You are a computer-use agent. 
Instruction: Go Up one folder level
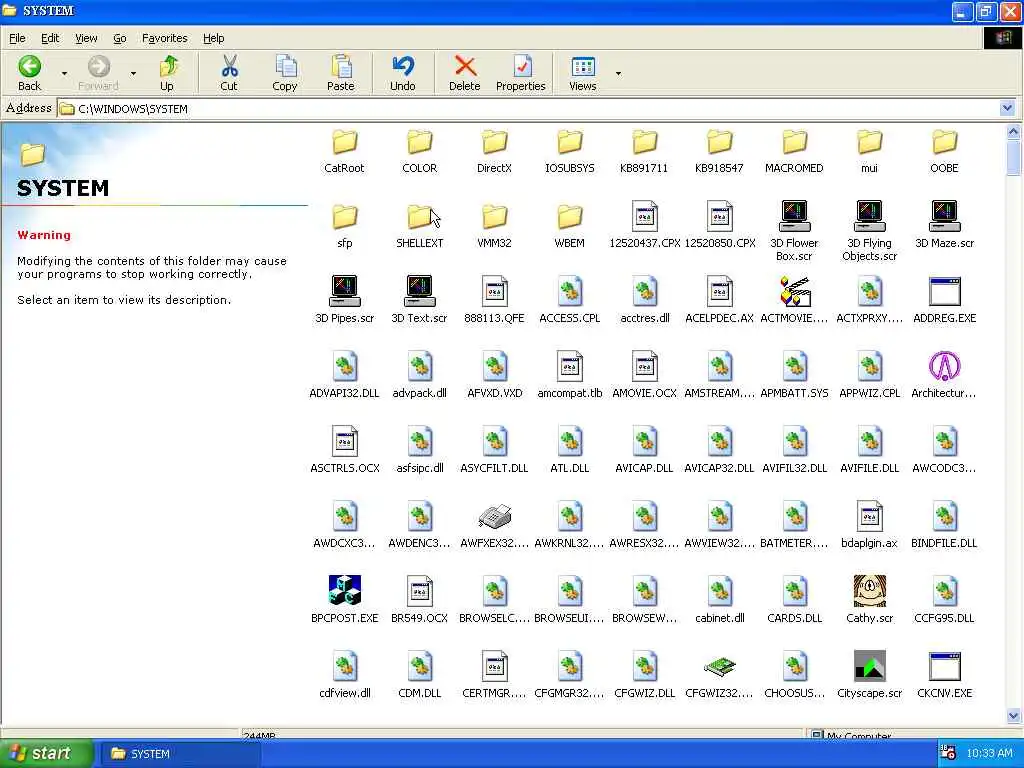click(167, 72)
